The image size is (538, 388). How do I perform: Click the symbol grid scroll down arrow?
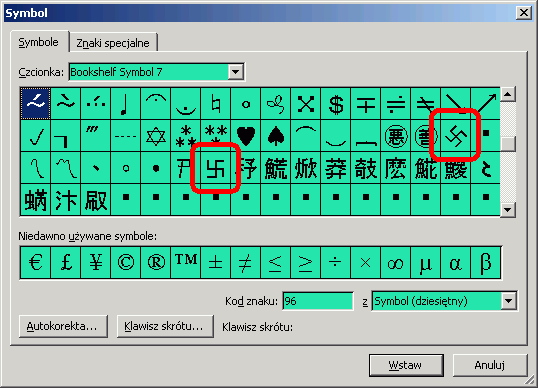pos(508,210)
